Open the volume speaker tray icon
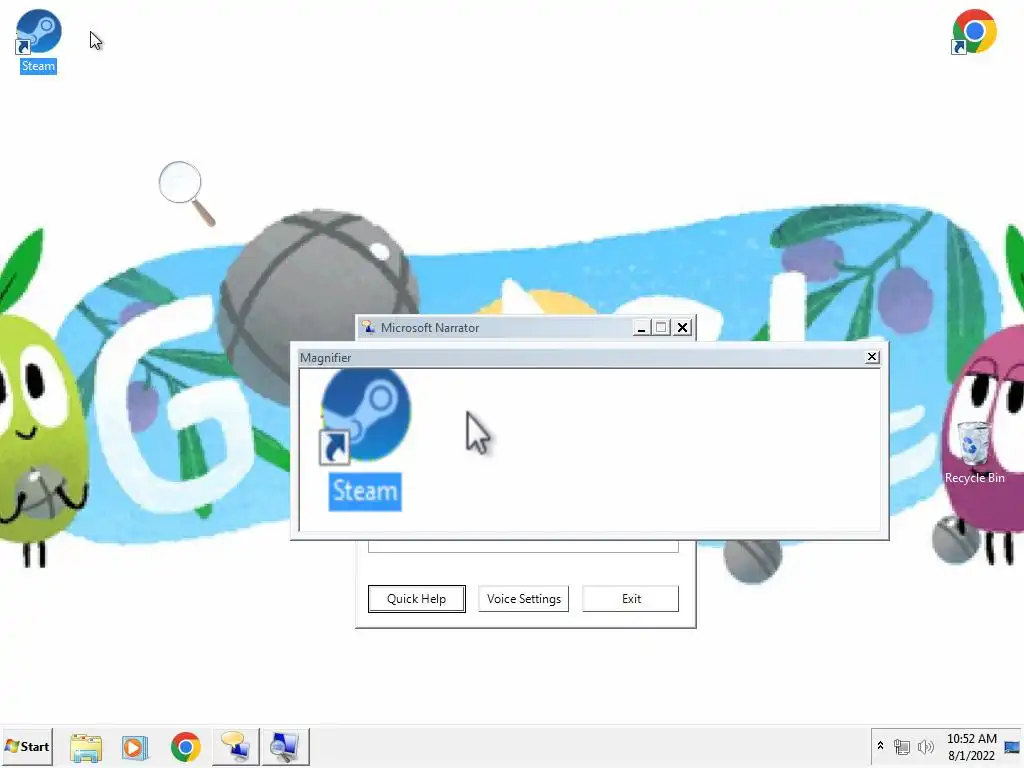Image resolution: width=1024 pixels, height=768 pixels. pyautogui.click(x=925, y=746)
